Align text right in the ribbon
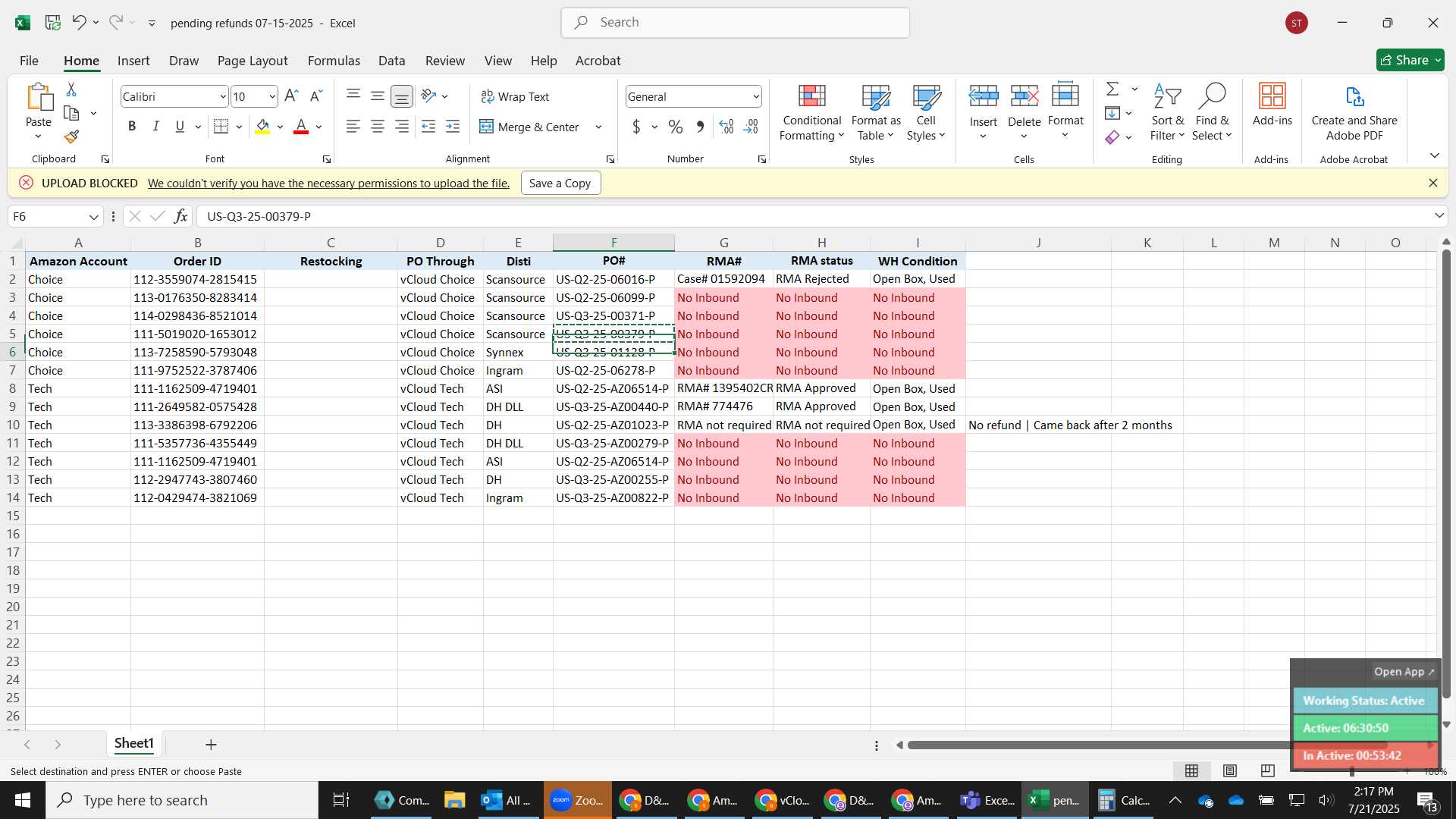Image resolution: width=1456 pixels, height=819 pixels. coord(402,127)
